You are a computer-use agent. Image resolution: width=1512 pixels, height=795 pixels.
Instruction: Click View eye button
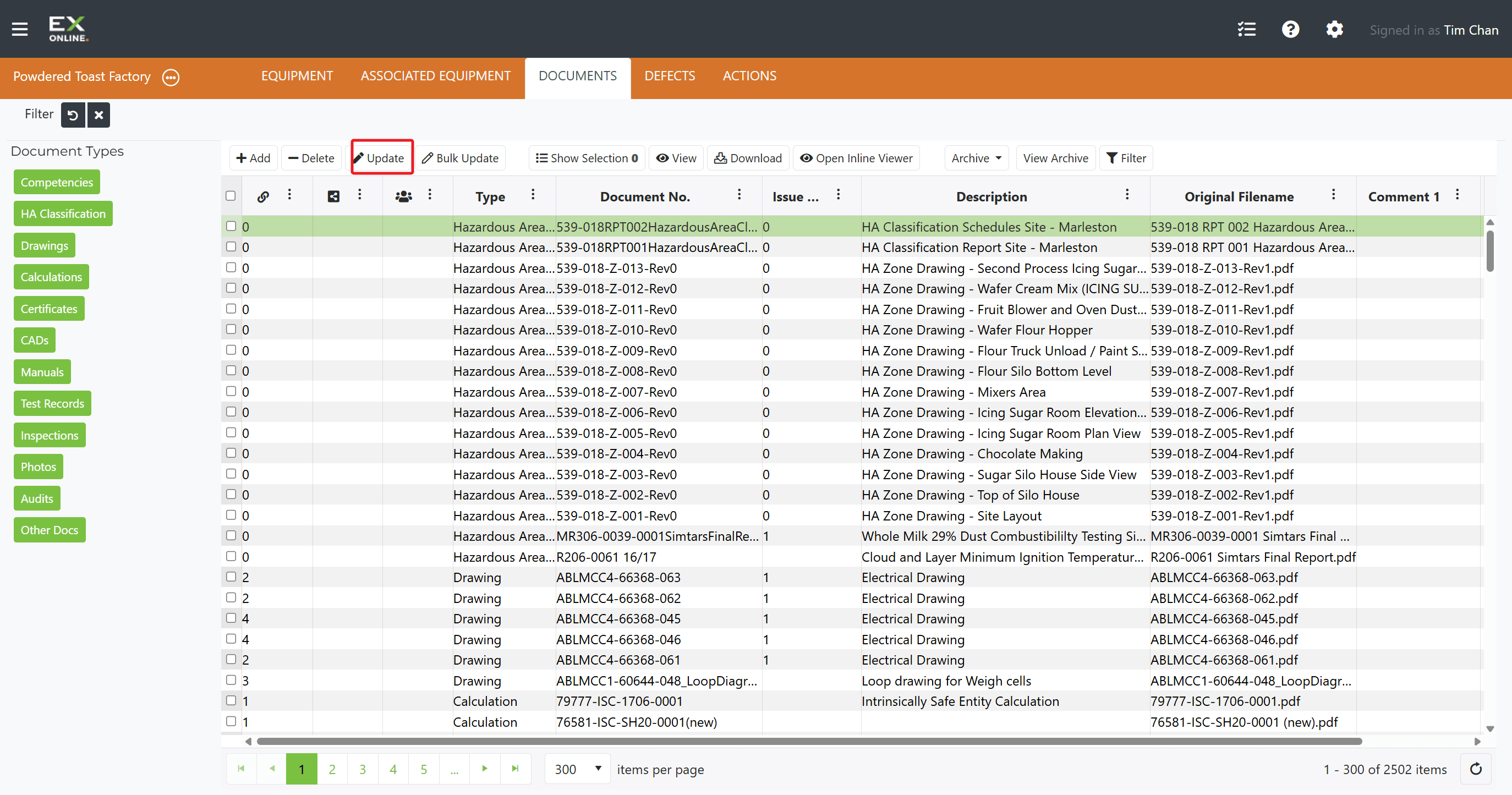click(676, 158)
